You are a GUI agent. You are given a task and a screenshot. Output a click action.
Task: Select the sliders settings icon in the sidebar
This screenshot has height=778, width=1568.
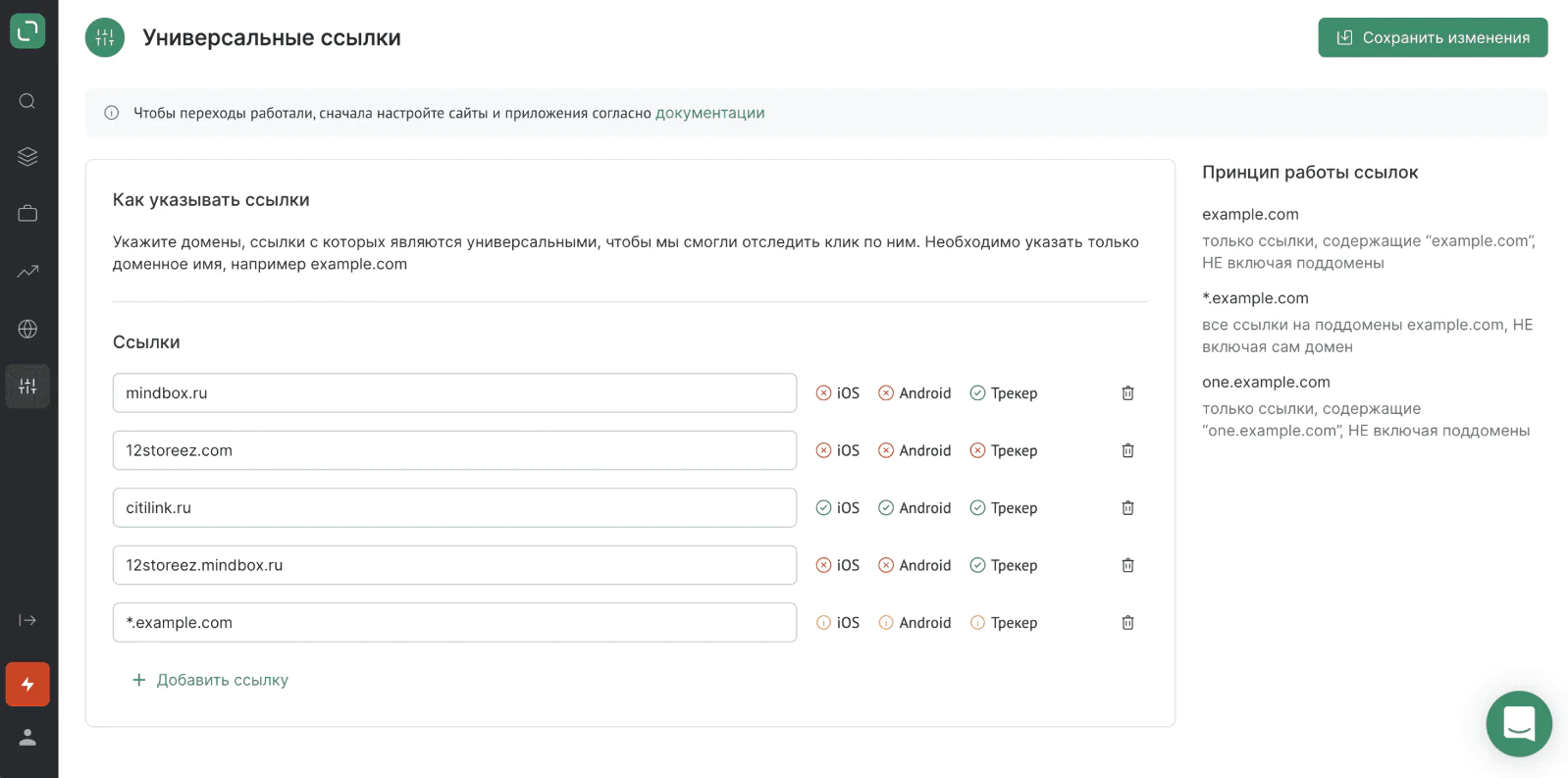tap(27, 387)
